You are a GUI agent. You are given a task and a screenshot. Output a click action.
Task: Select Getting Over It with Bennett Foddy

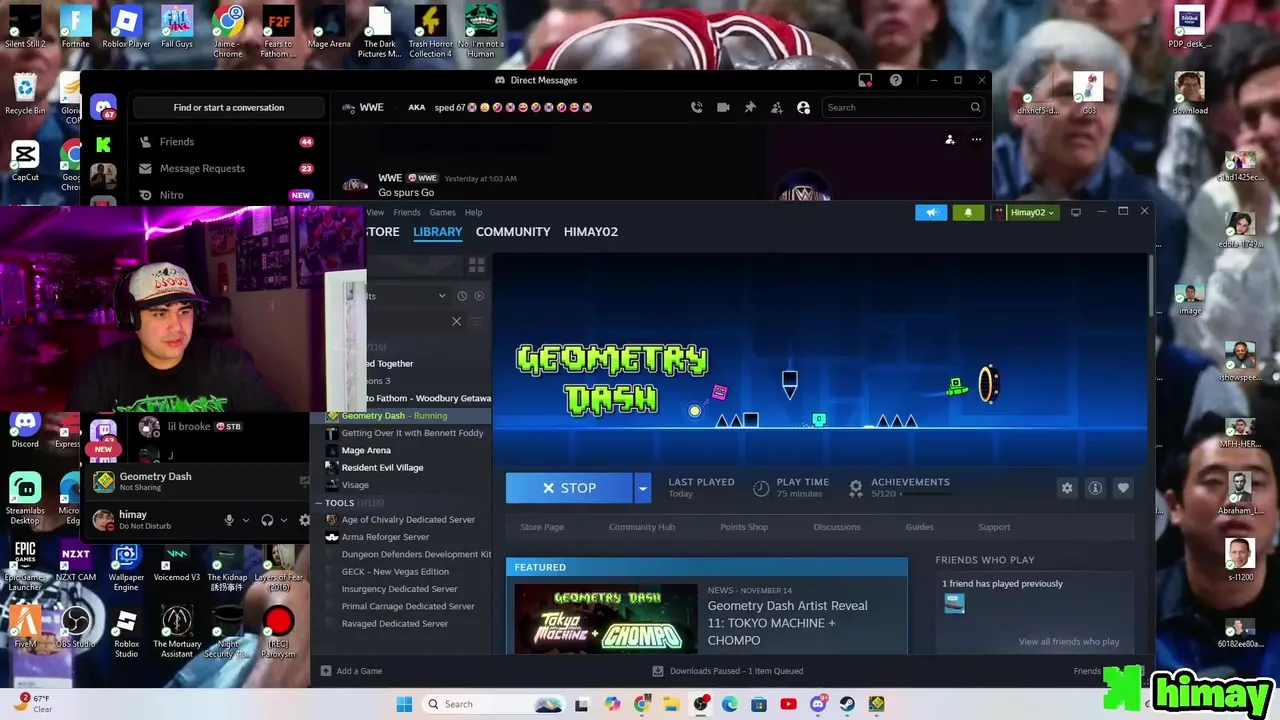click(x=412, y=433)
